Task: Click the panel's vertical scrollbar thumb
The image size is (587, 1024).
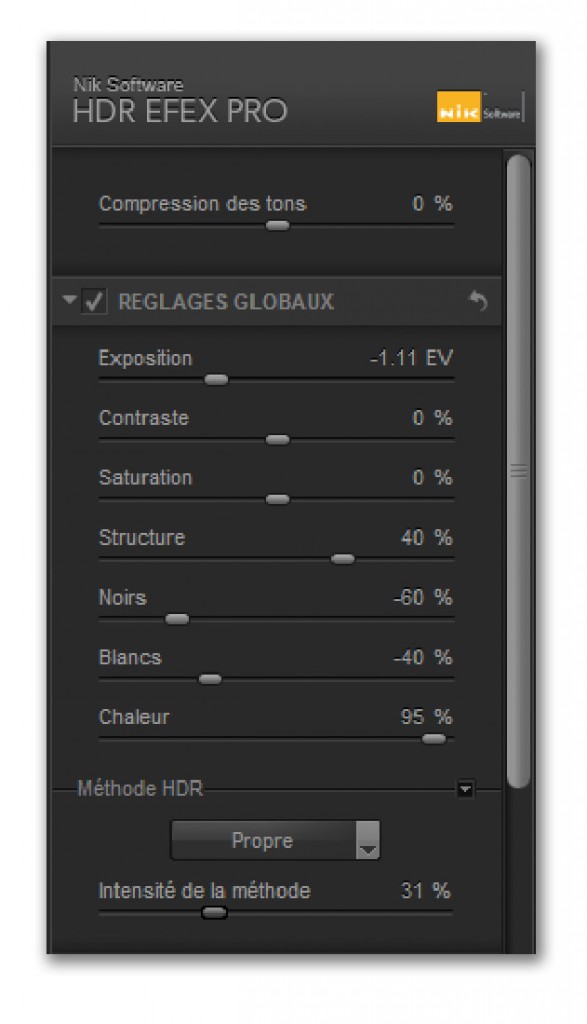Action: point(518,470)
